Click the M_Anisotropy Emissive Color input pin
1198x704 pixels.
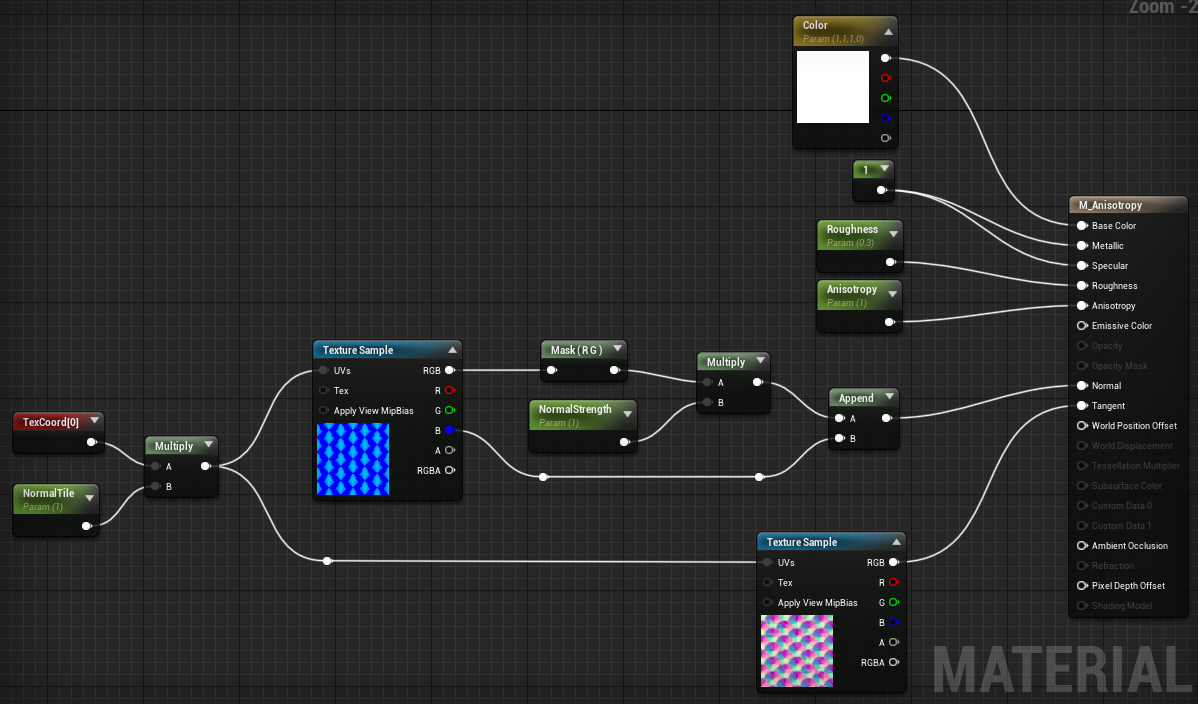coord(1082,326)
